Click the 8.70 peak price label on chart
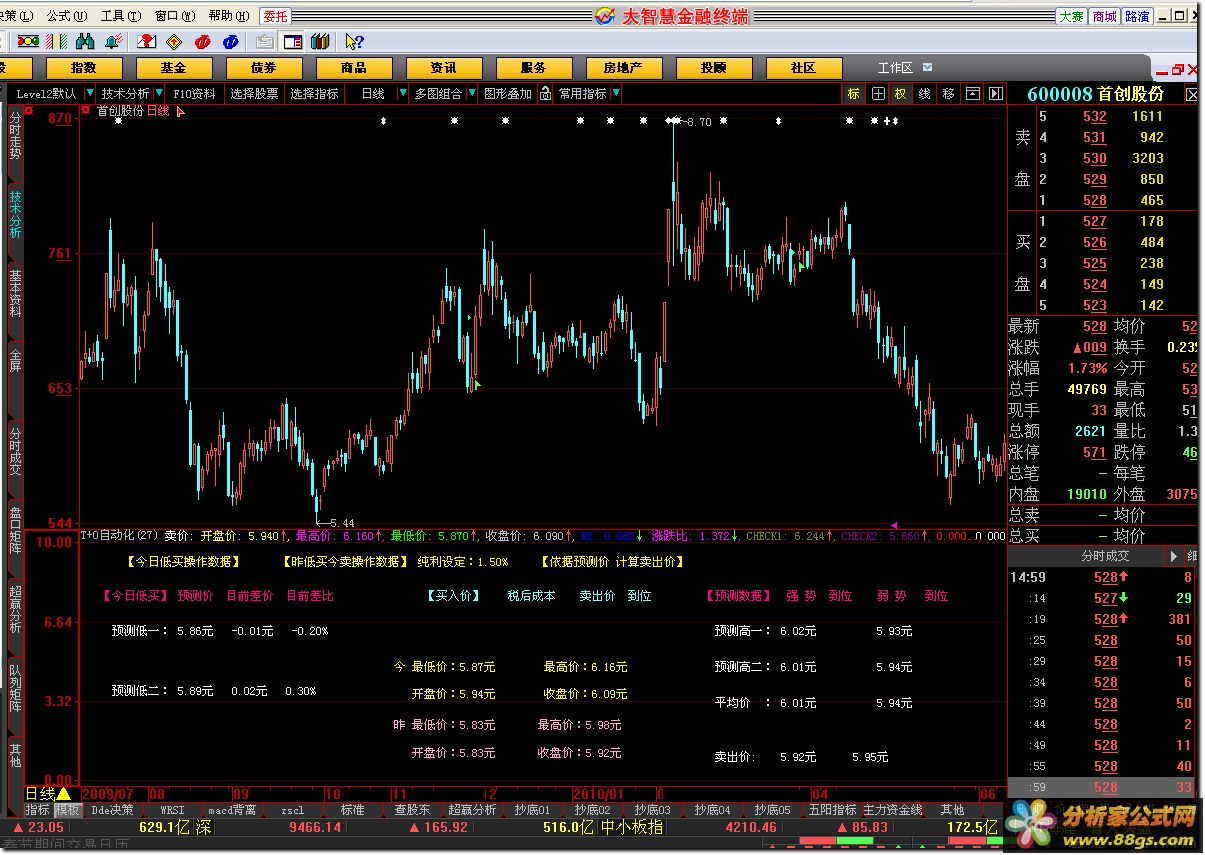 click(699, 122)
